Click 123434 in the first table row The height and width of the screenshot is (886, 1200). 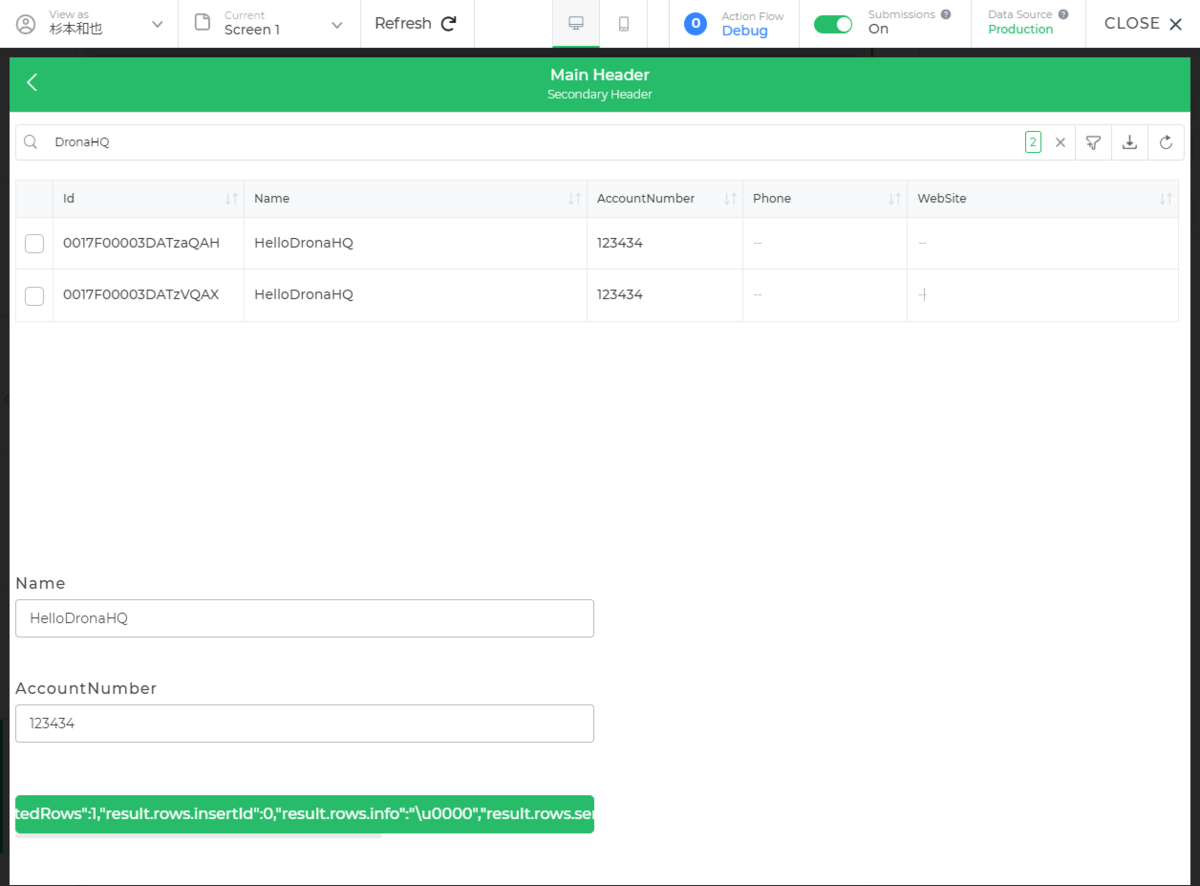620,243
